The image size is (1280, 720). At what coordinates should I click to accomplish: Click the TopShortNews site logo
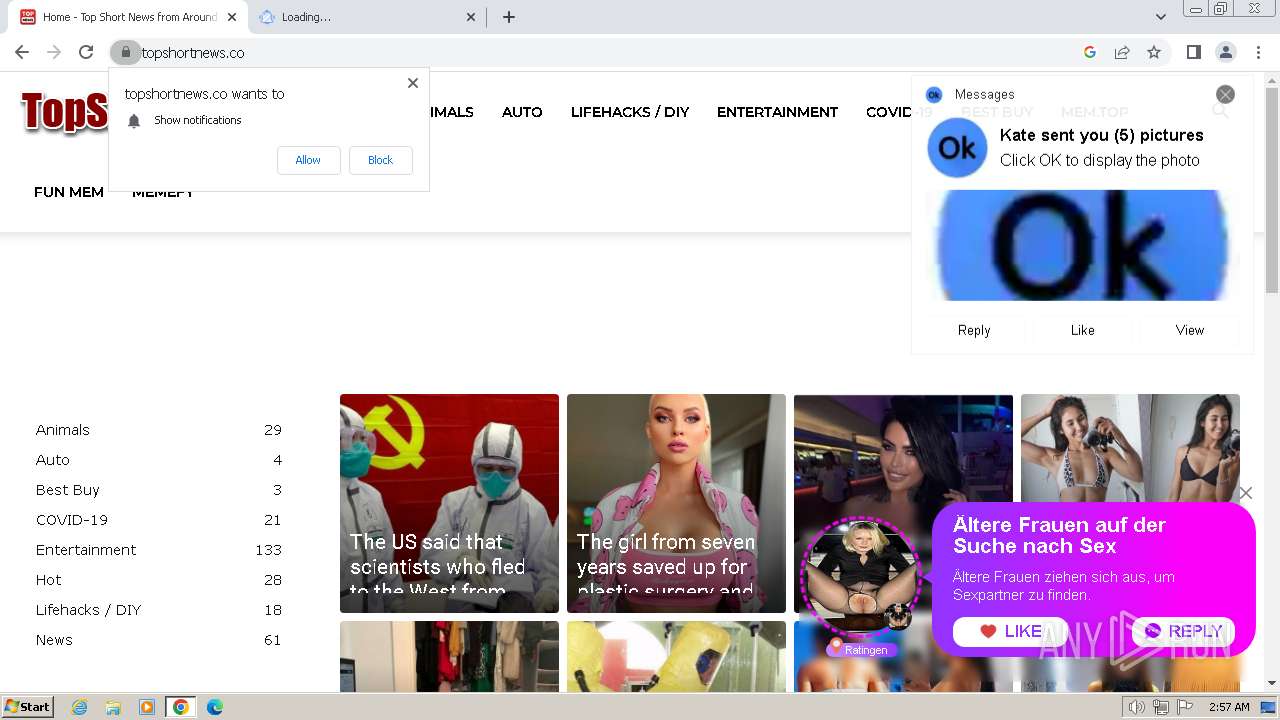[x=64, y=112]
